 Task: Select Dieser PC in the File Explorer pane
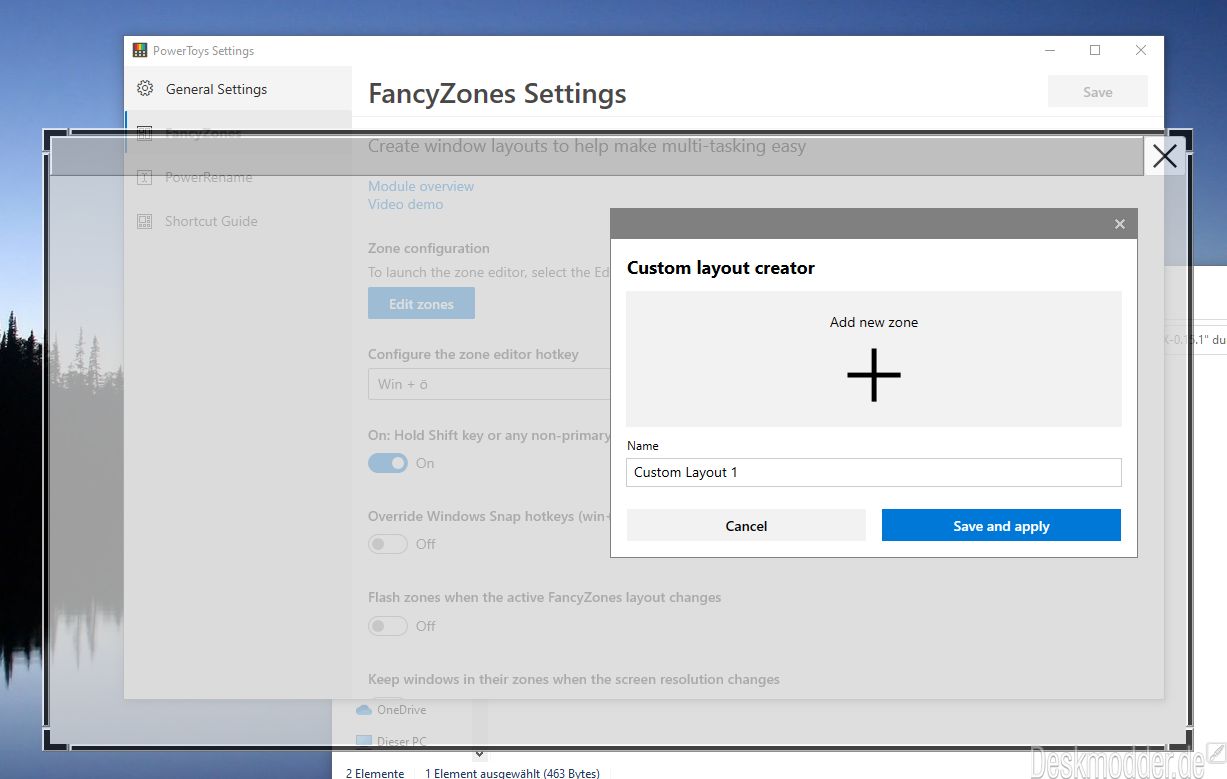coord(391,742)
